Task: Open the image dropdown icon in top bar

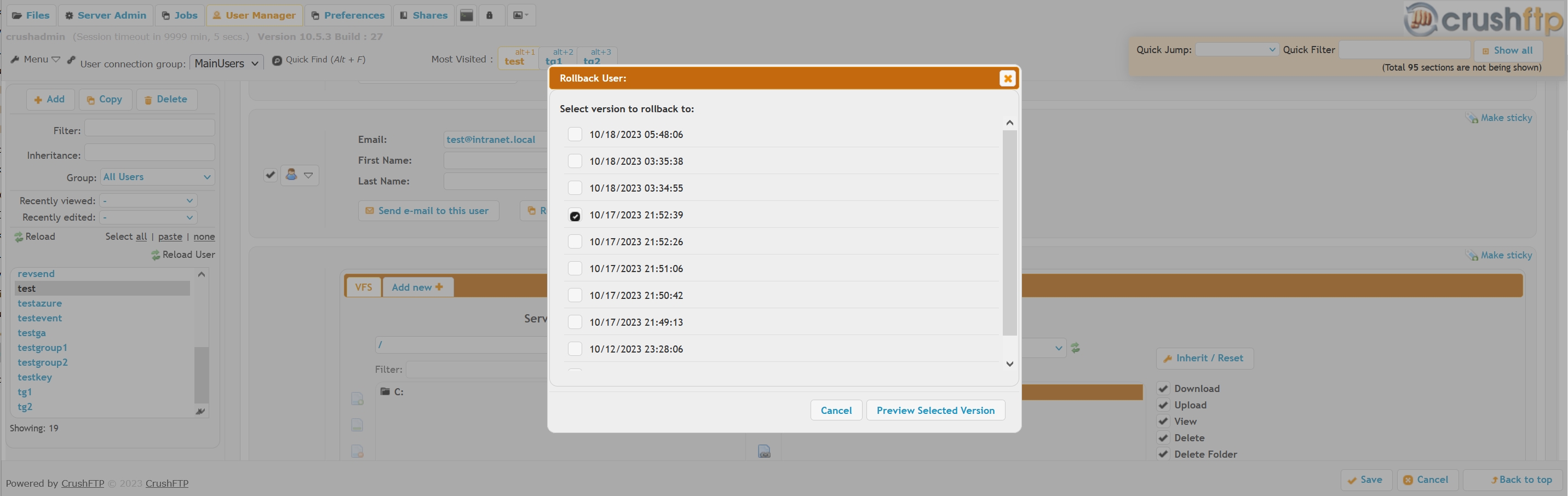Action: tap(520, 15)
